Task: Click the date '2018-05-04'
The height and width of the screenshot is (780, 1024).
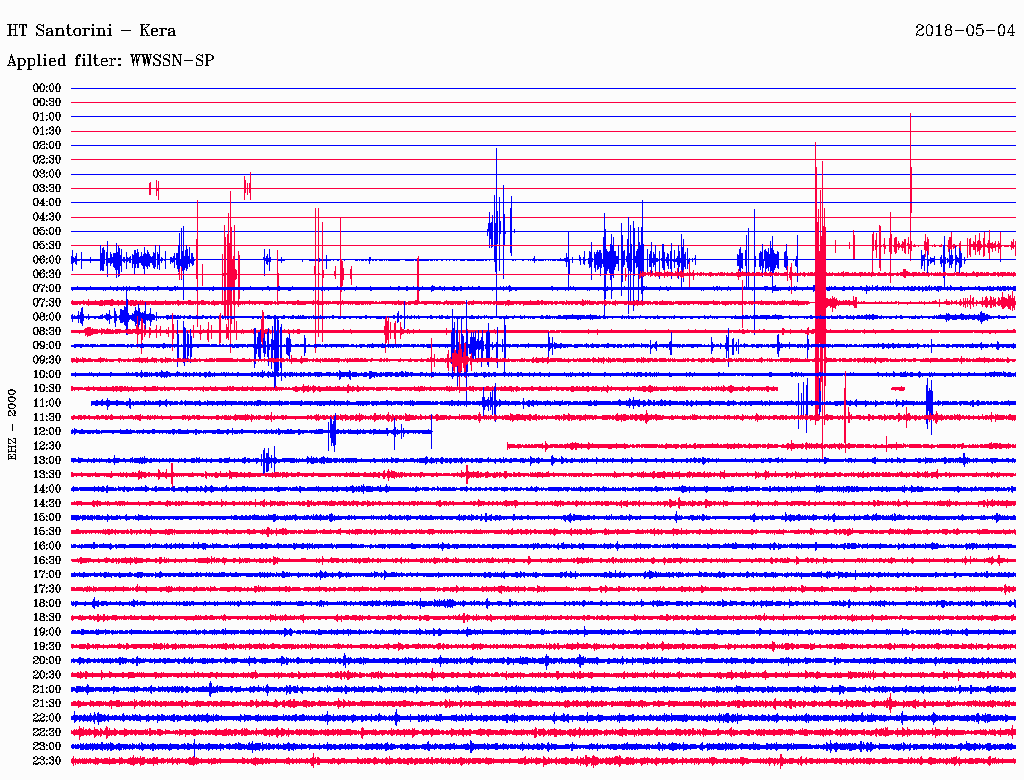Action: point(965,31)
